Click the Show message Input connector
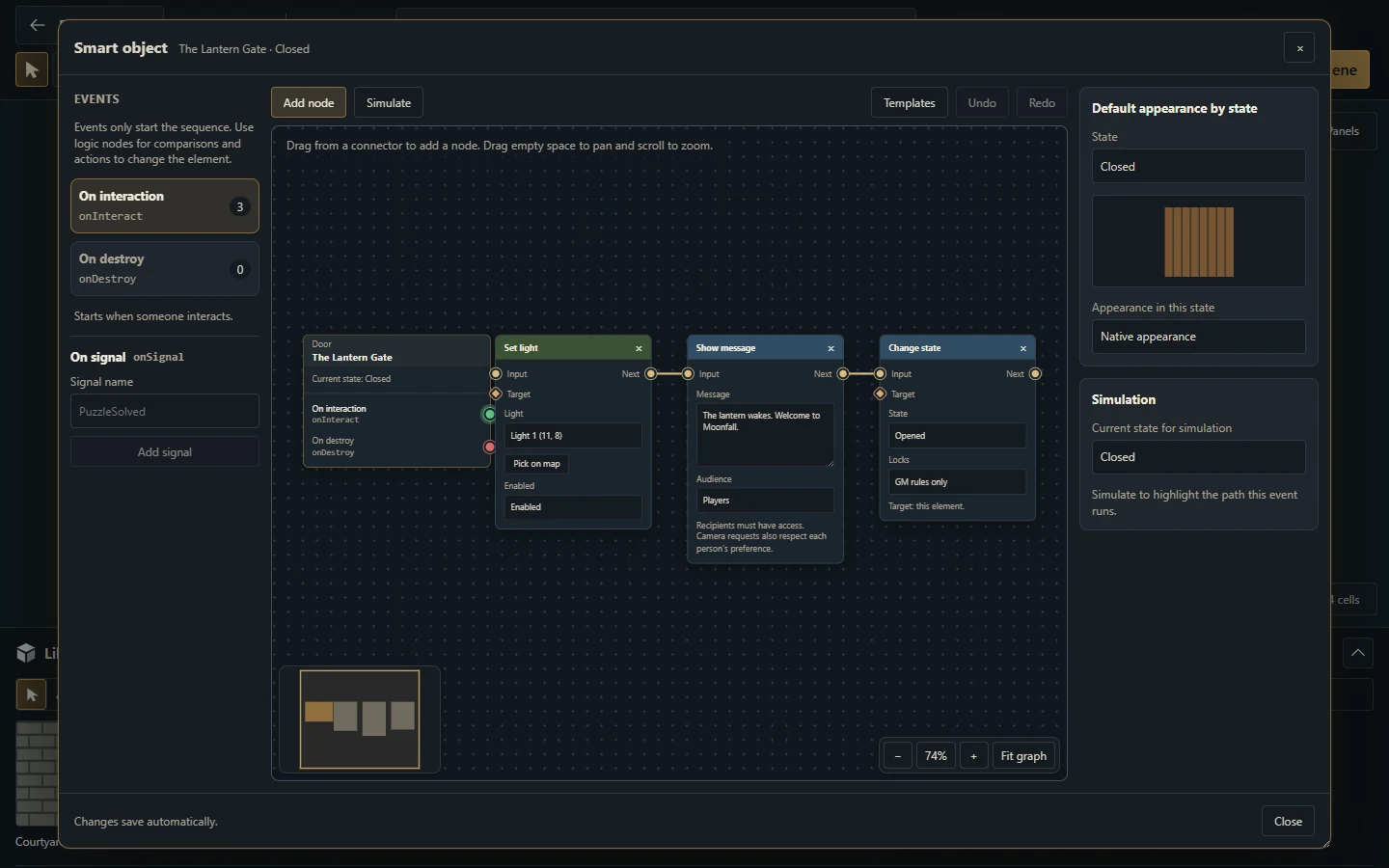1389x868 pixels. [x=688, y=373]
